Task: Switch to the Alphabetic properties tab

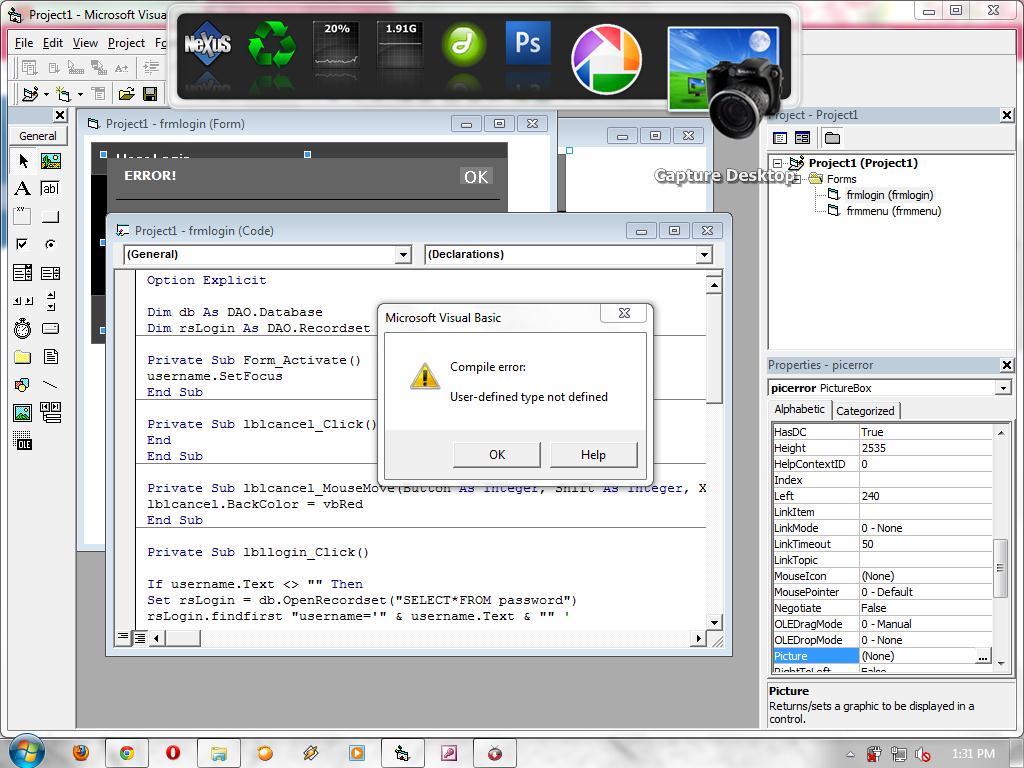Action: (x=799, y=409)
